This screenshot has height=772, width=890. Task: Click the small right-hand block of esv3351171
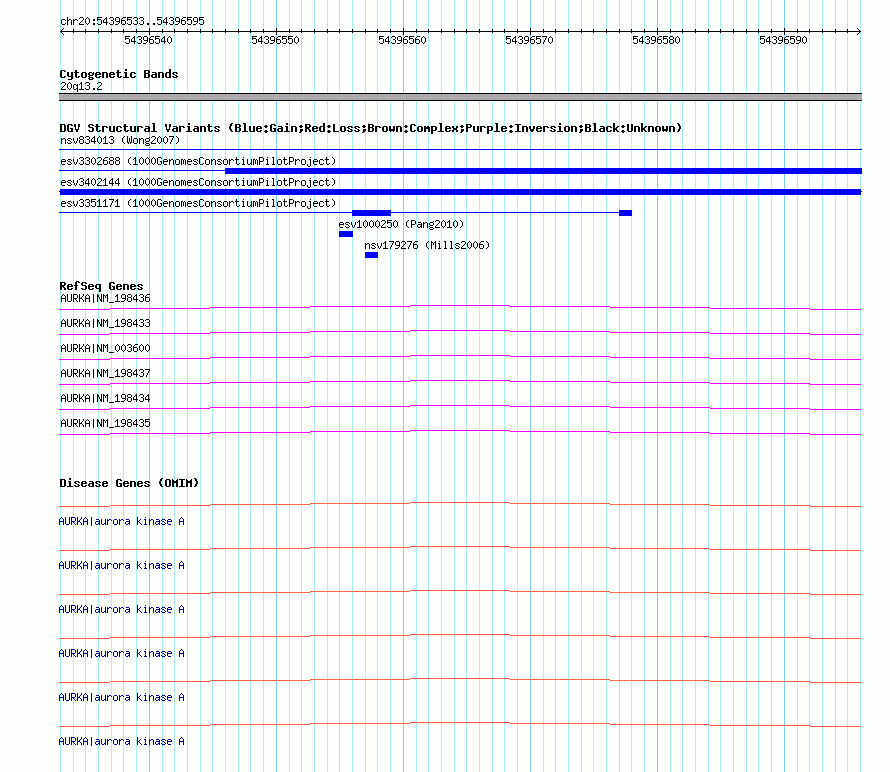click(x=625, y=213)
